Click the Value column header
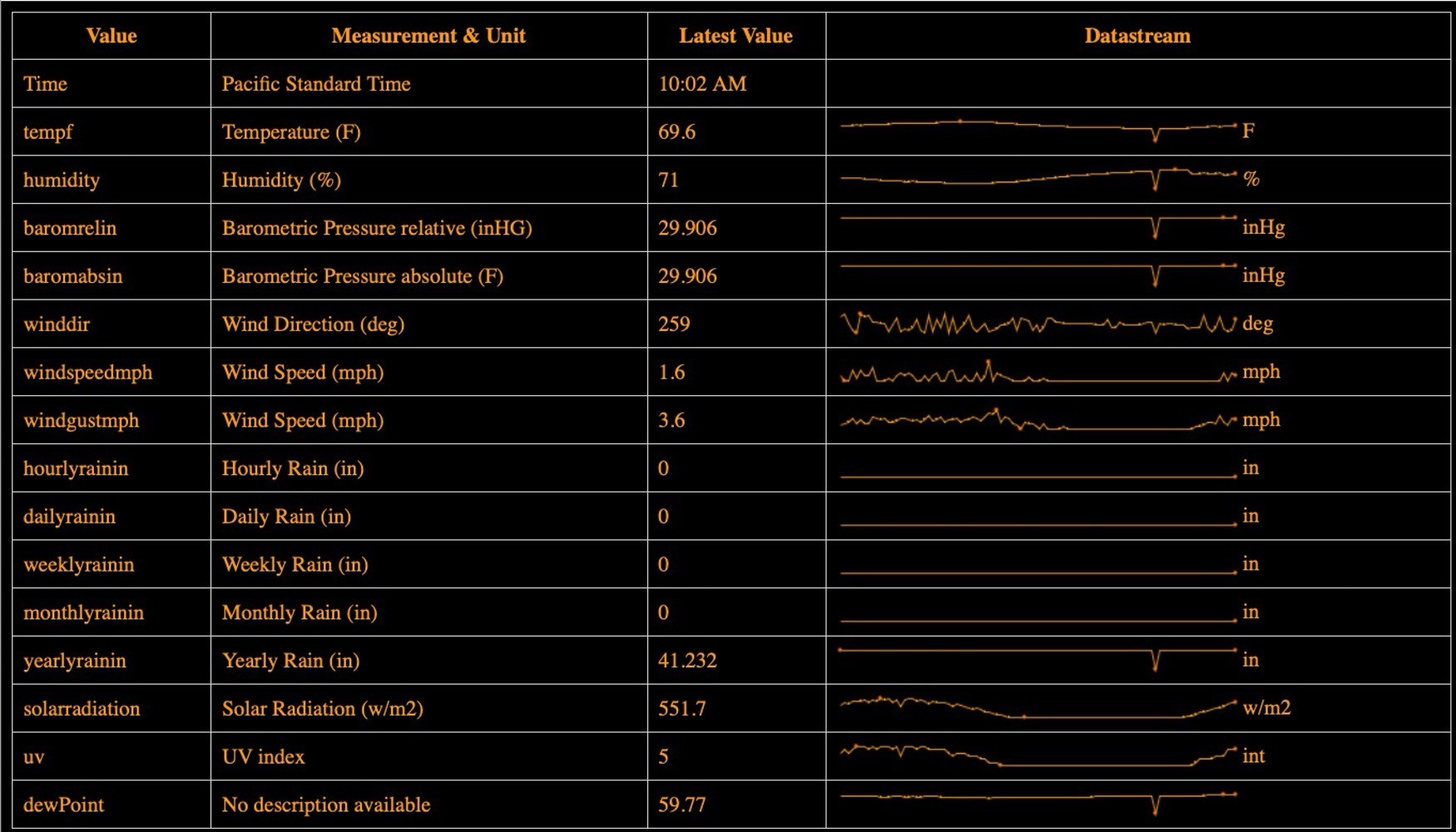Image resolution: width=1456 pixels, height=832 pixels. tap(111, 36)
